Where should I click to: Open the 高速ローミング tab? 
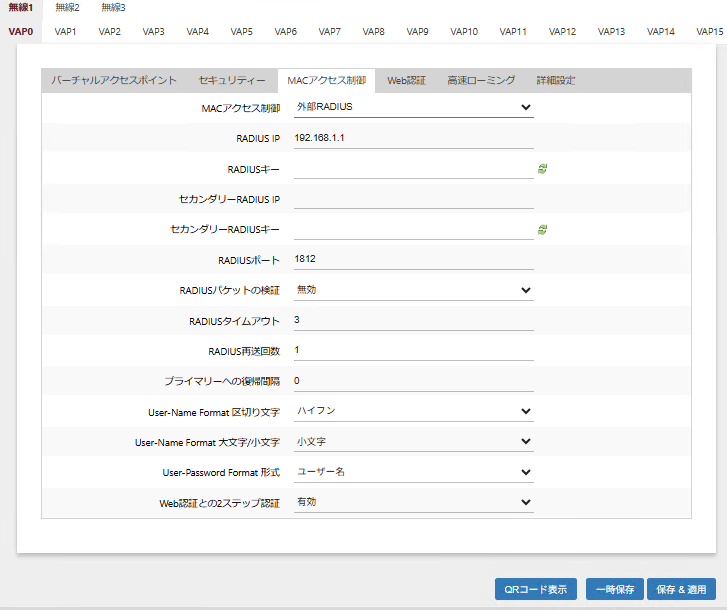point(481,80)
